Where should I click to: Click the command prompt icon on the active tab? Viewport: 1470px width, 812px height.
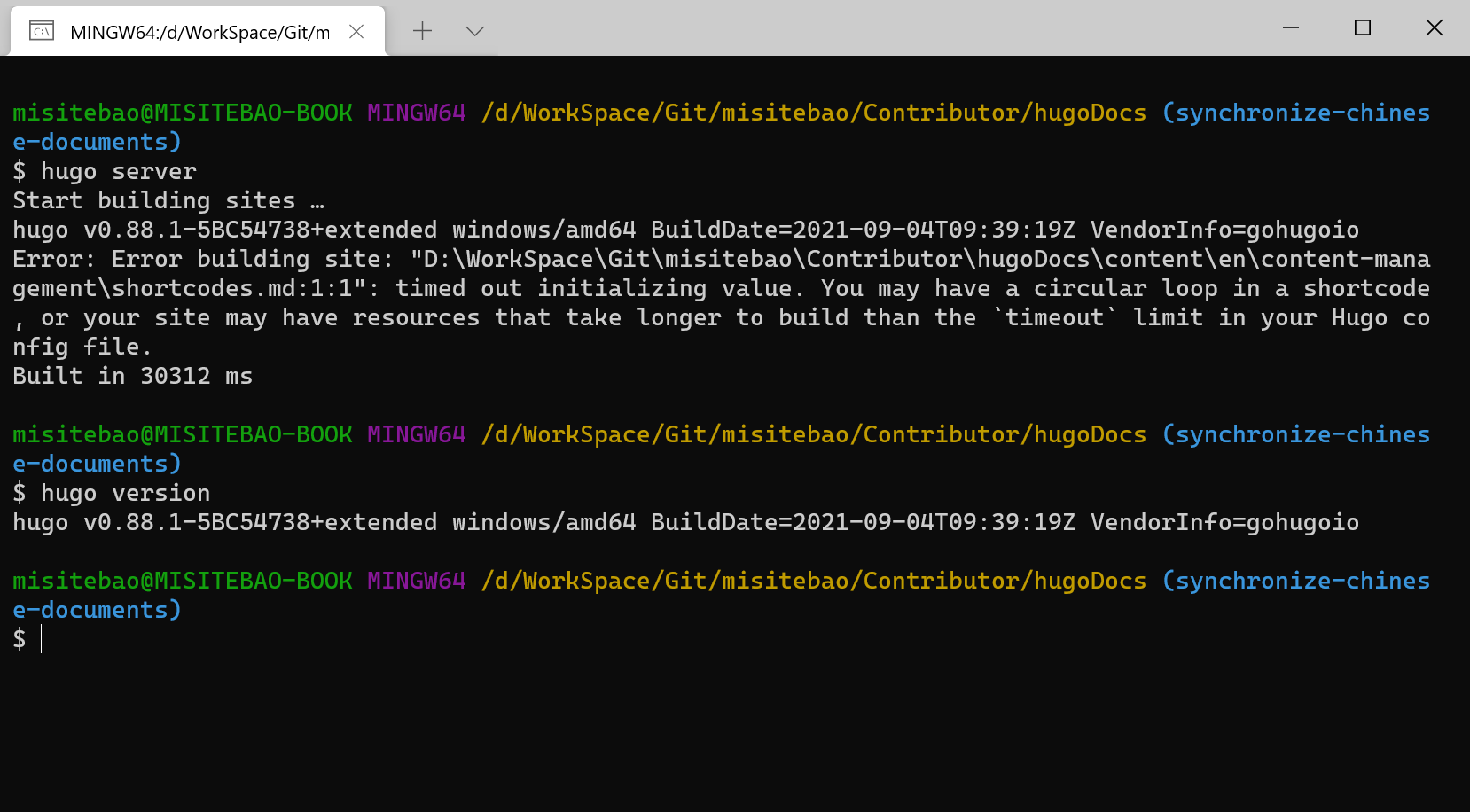pos(41,28)
